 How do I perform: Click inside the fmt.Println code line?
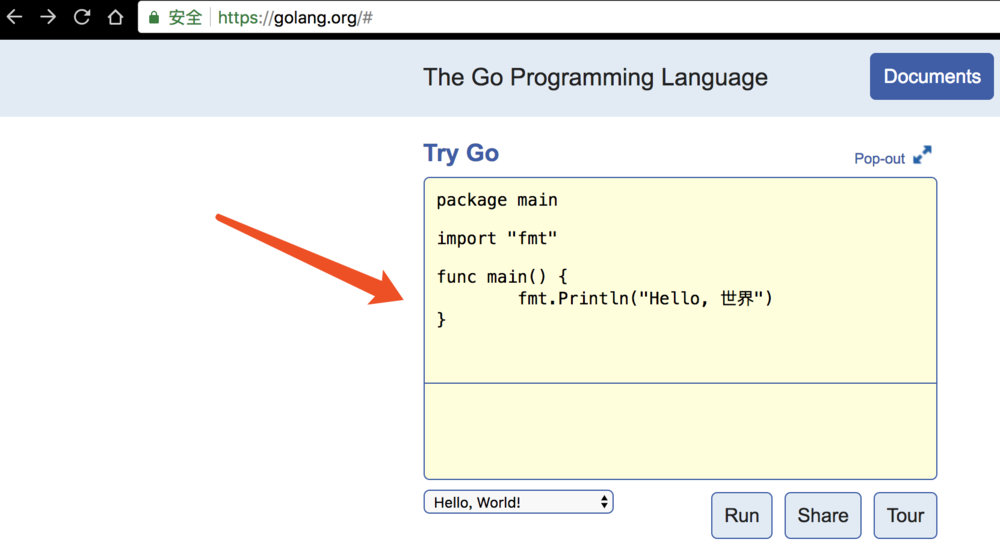click(x=645, y=298)
